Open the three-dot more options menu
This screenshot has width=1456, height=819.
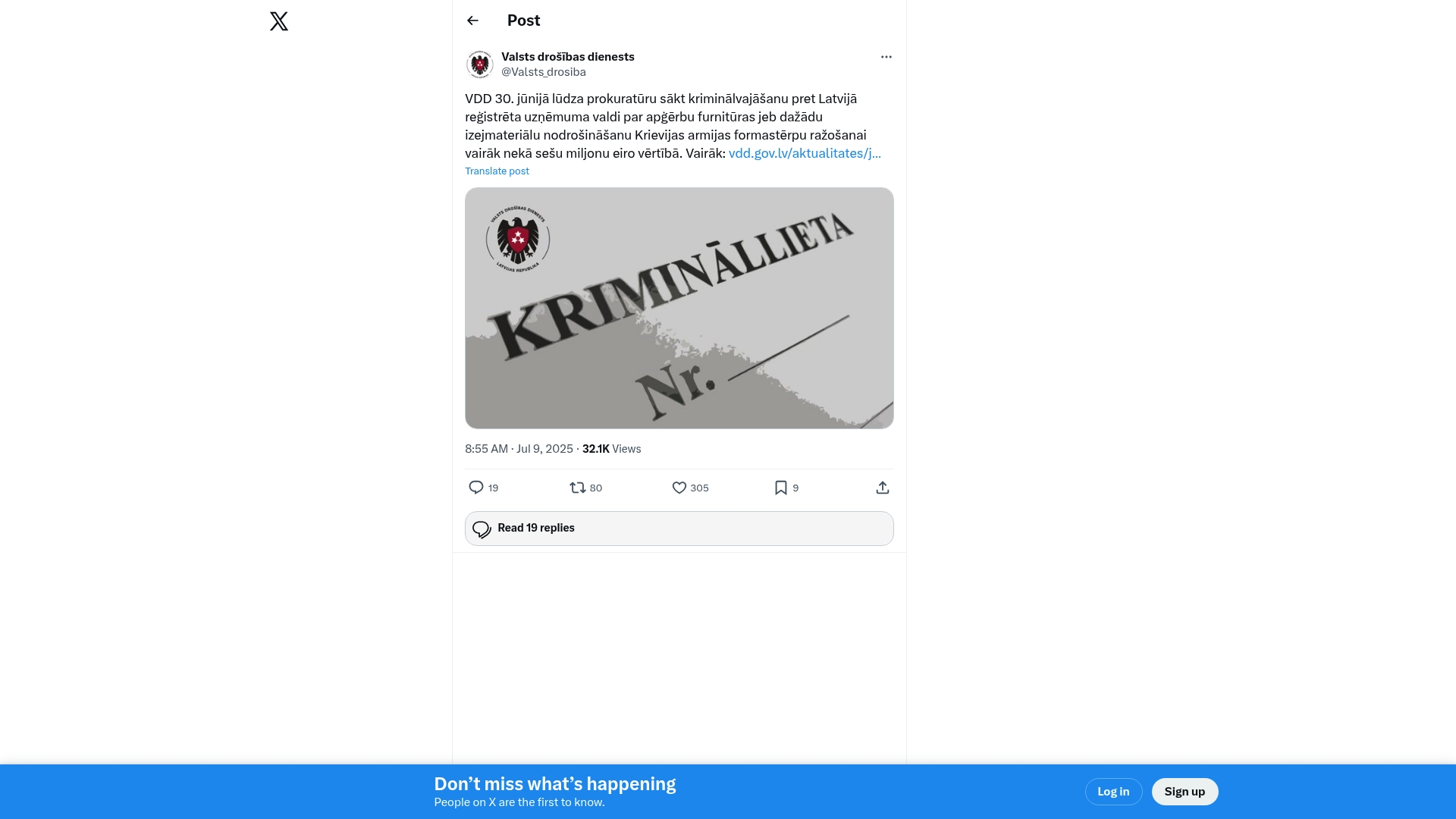click(x=886, y=57)
